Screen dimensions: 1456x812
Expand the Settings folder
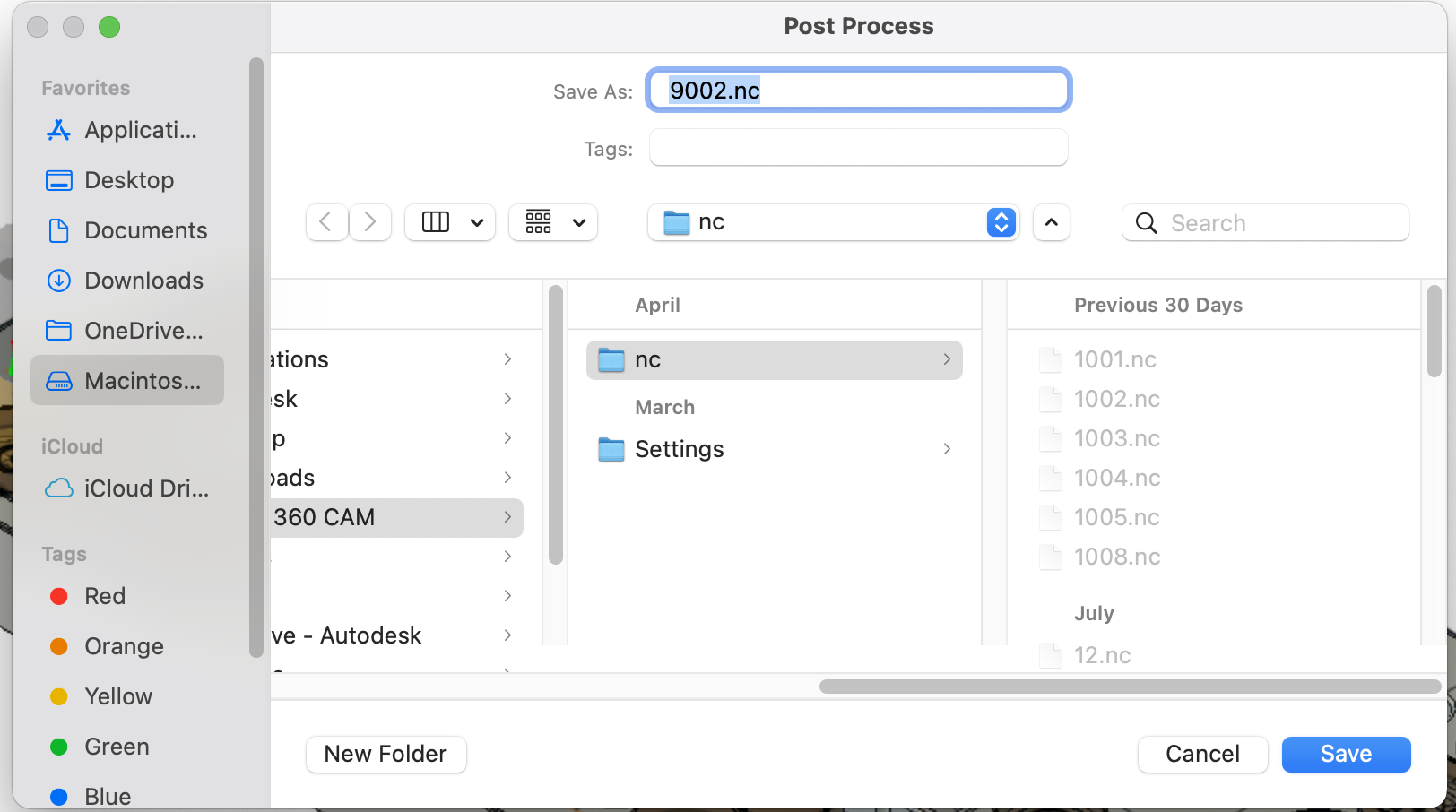tap(679, 449)
